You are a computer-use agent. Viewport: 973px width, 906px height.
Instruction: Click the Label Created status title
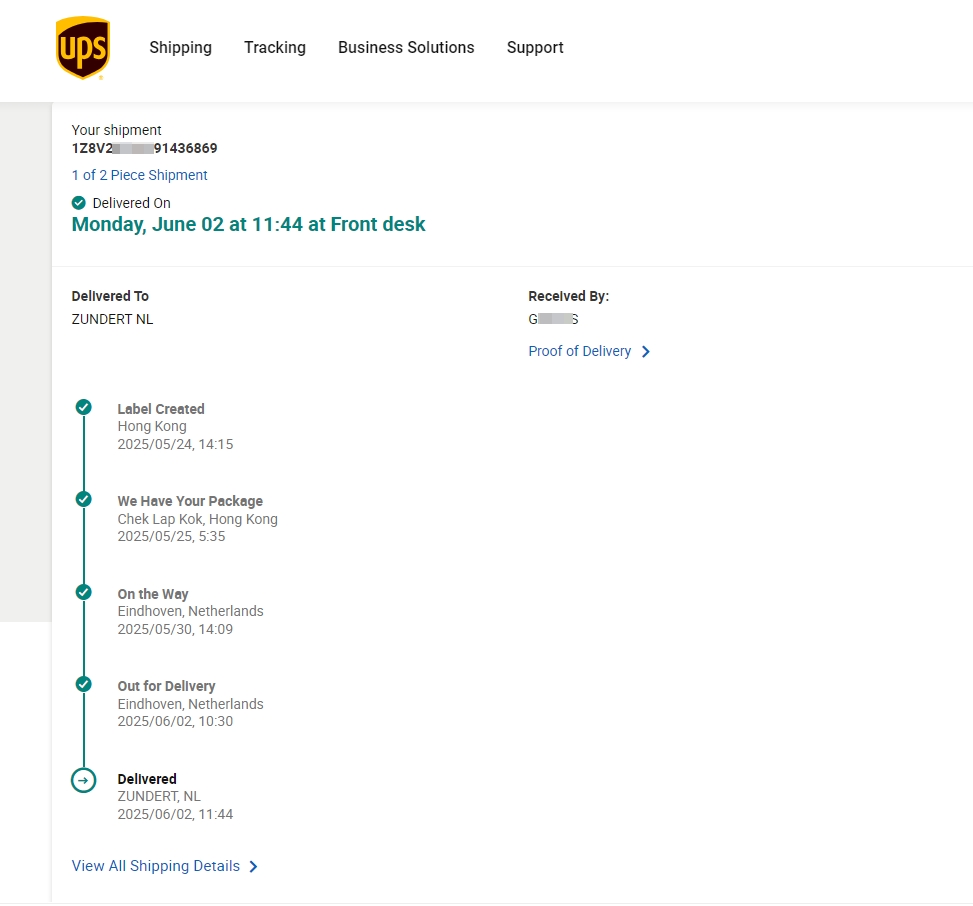point(161,409)
